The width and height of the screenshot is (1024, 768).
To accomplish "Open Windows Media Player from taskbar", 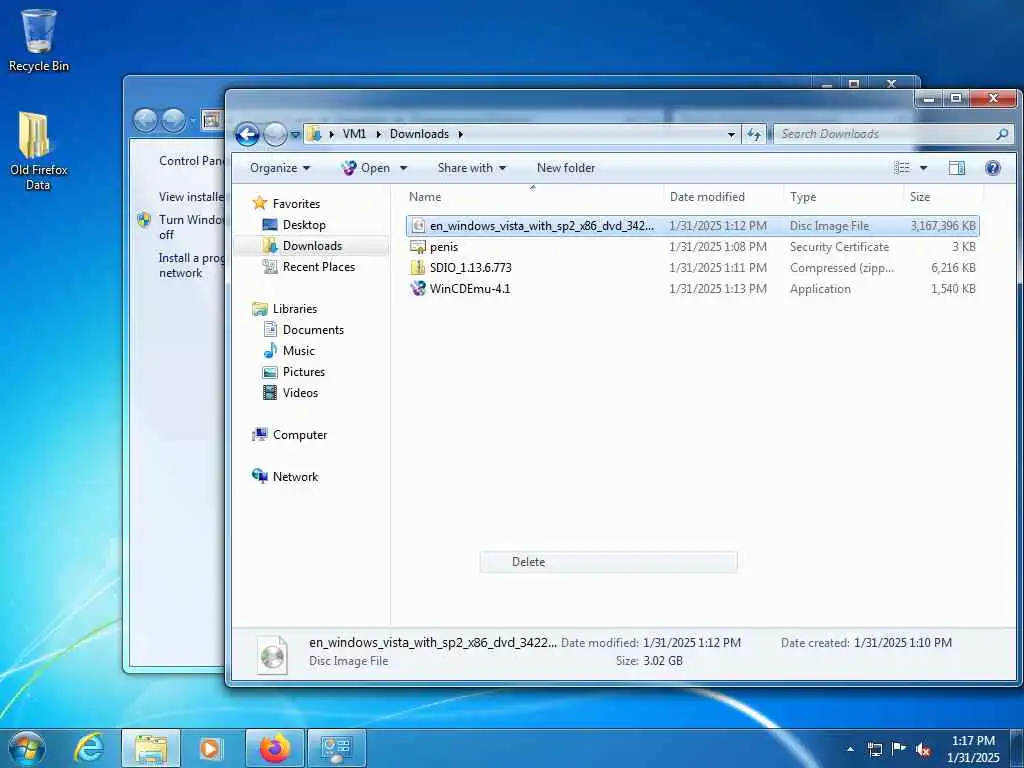I will (211, 748).
